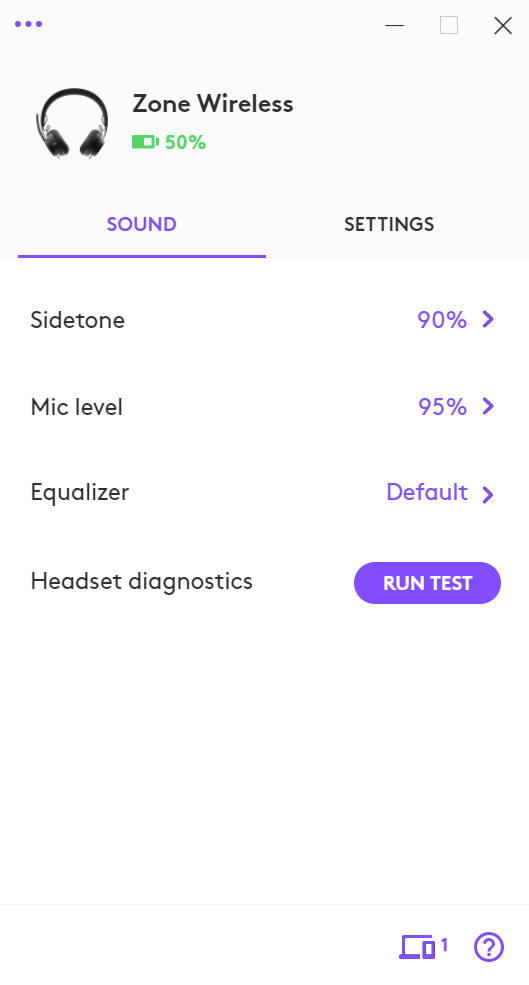Click the green battery icon
Image resolution: width=529 pixels, height=985 pixels.
[x=145, y=142]
